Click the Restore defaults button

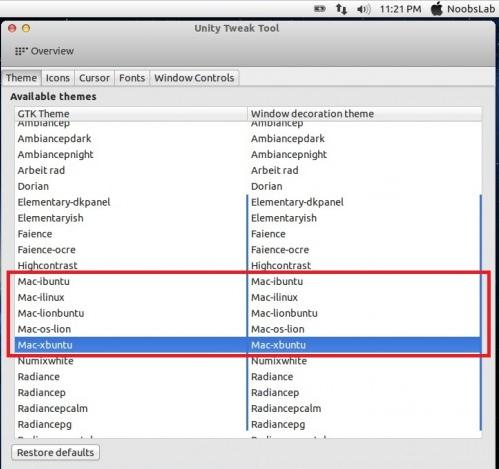(x=56, y=453)
